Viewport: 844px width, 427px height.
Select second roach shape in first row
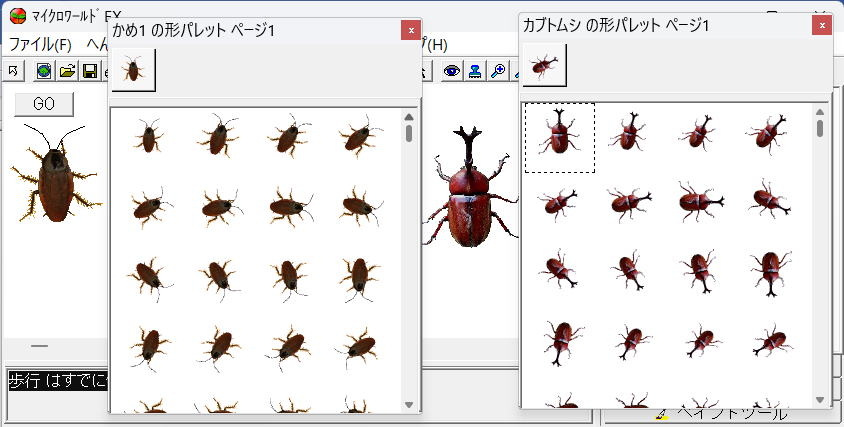click(x=218, y=136)
